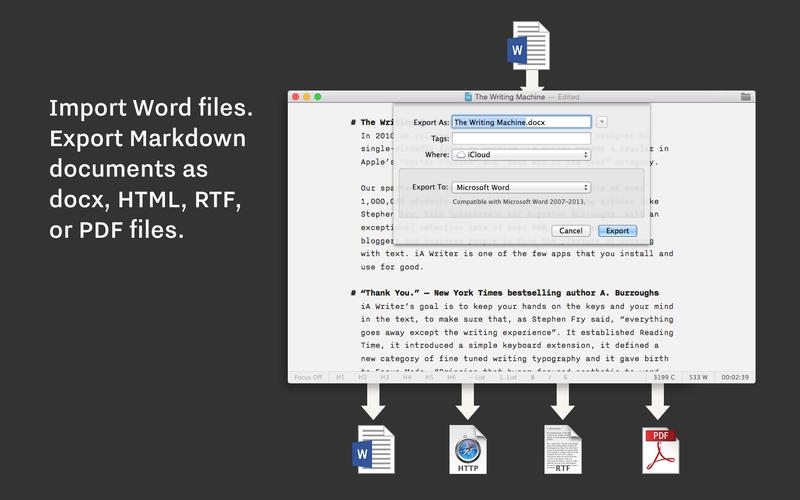Click the 'Edited' status in title bar

coord(568,96)
